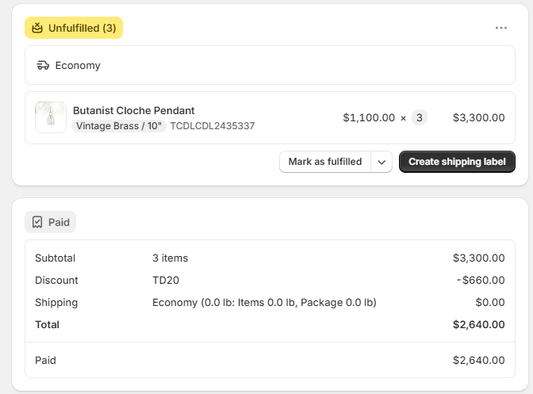
Task: Open the Butanist Cloche Pendant product link
Action: tap(134, 110)
